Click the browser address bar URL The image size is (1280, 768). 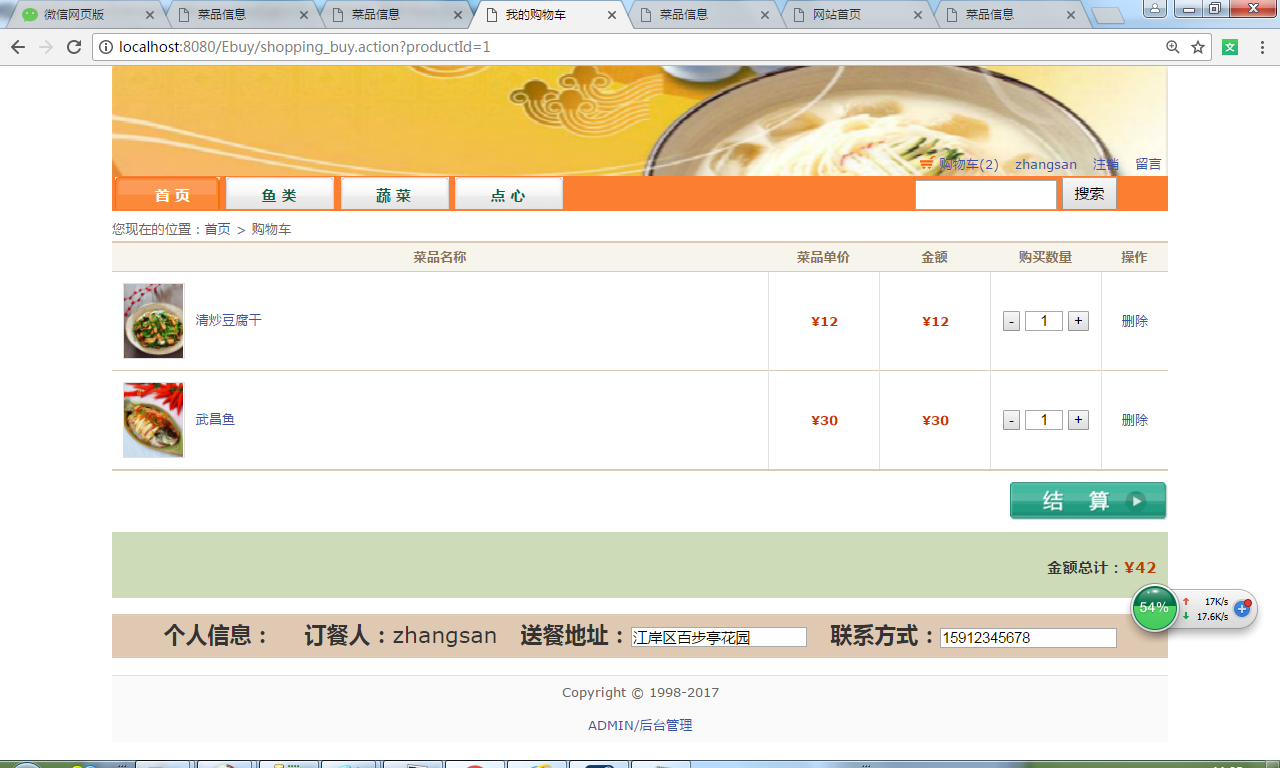(x=305, y=47)
